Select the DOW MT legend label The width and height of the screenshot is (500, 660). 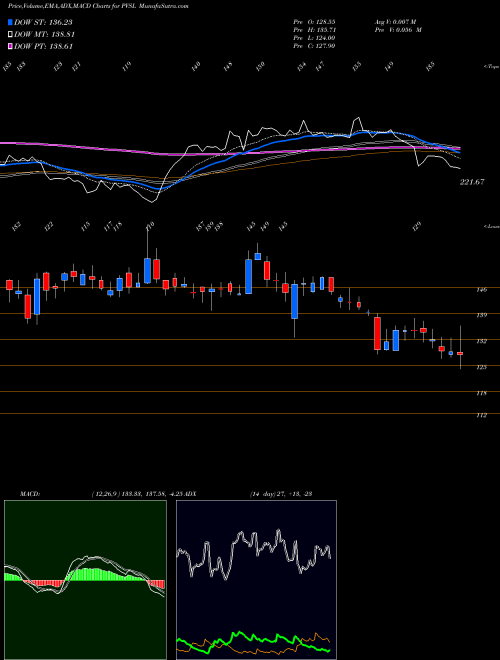44,35
